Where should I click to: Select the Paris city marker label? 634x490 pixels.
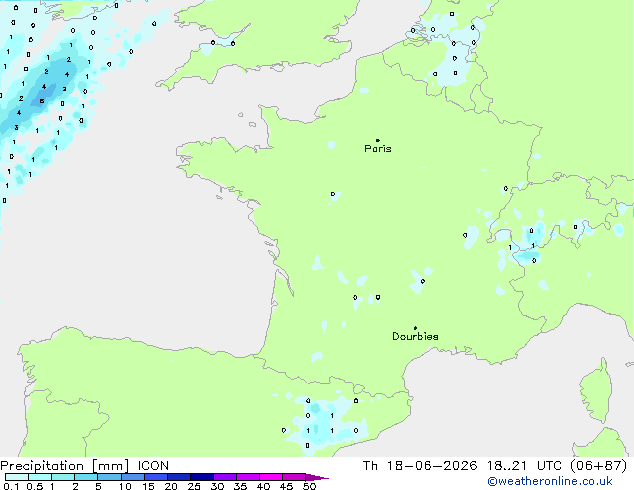point(378,149)
